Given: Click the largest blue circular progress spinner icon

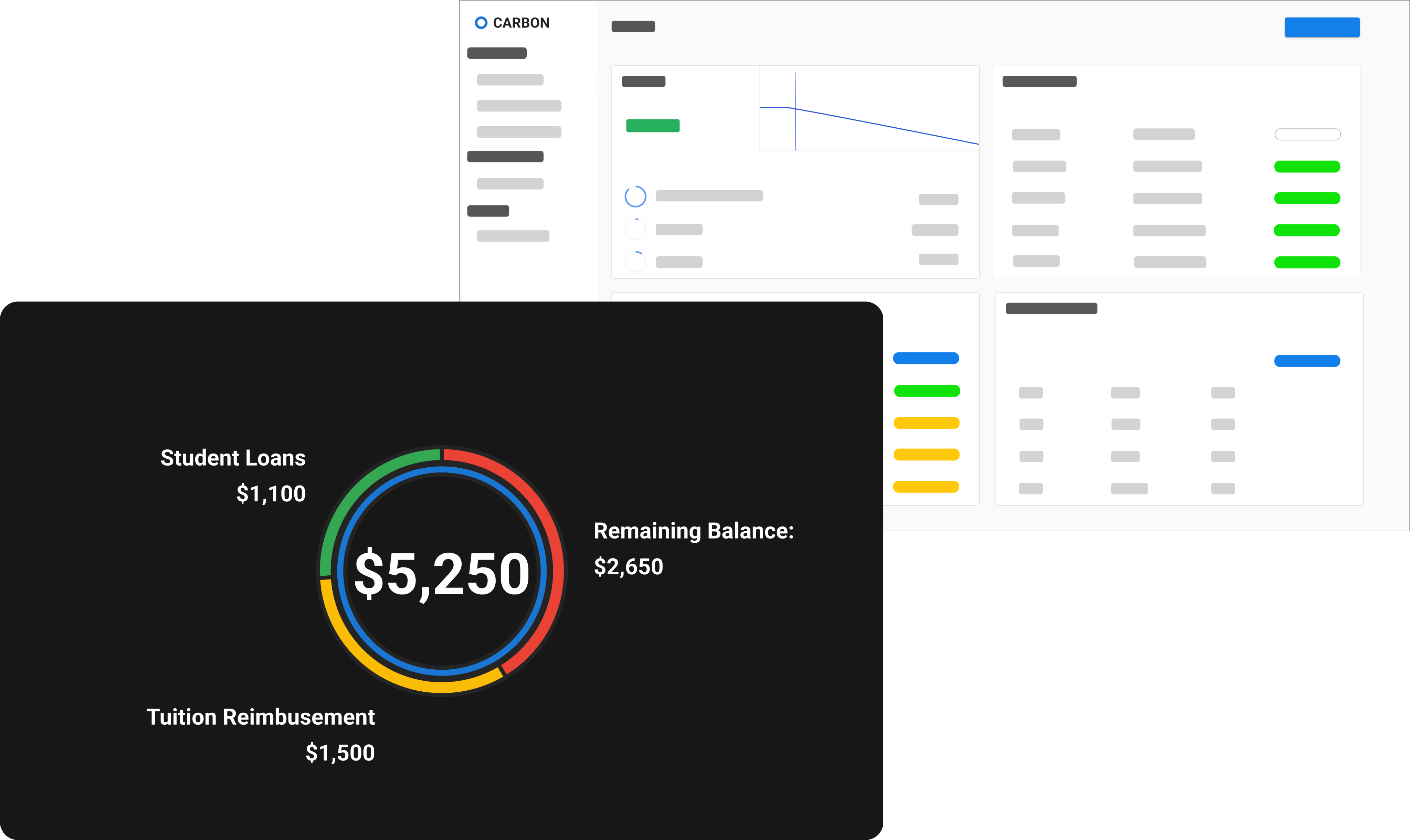Looking at the screenshot, I should pyautogui.click(x=635, y=196).
